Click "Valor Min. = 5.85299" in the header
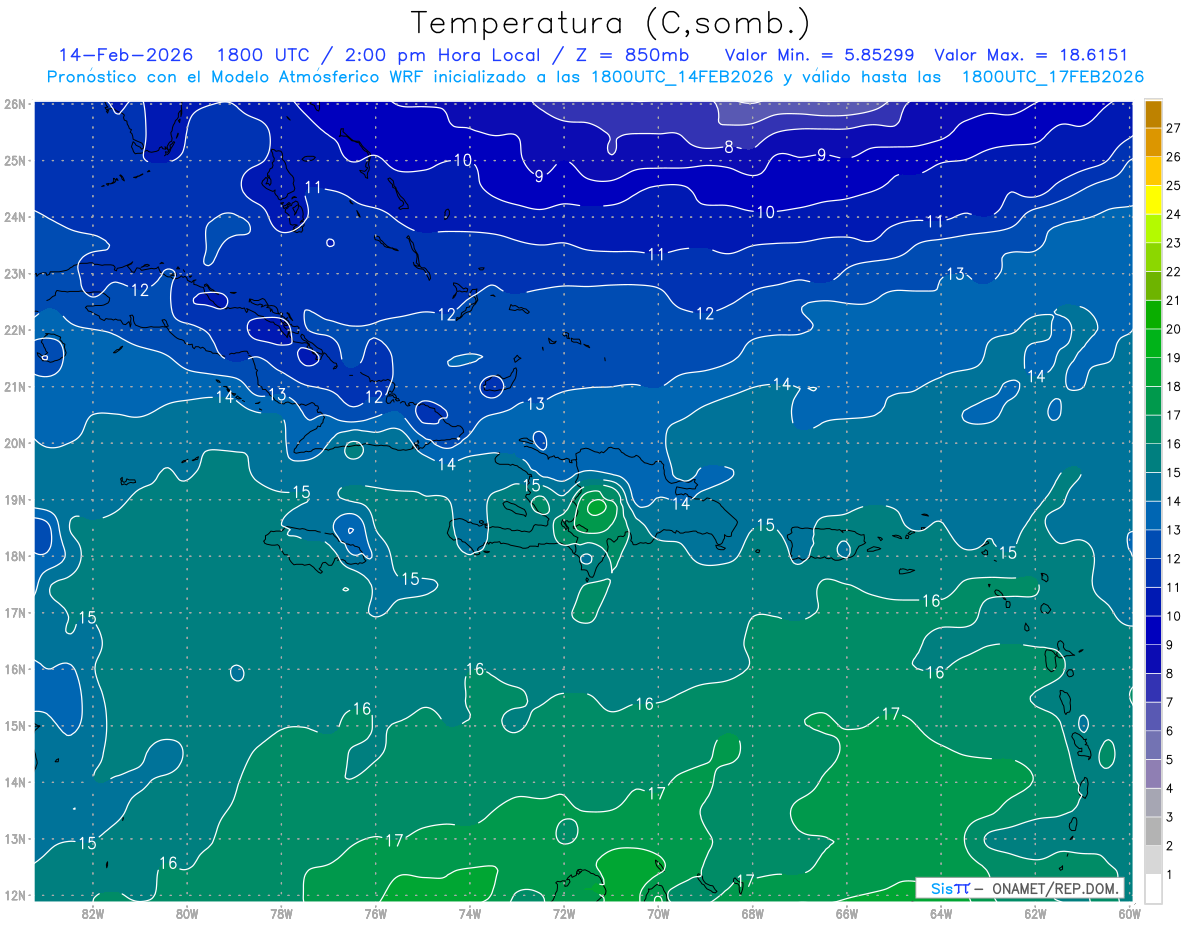 [x=819, y=55]
